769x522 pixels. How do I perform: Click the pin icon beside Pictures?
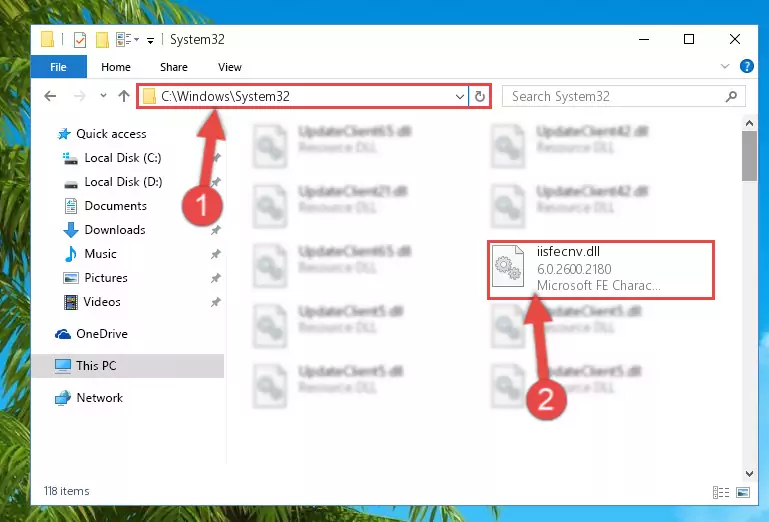215,278
